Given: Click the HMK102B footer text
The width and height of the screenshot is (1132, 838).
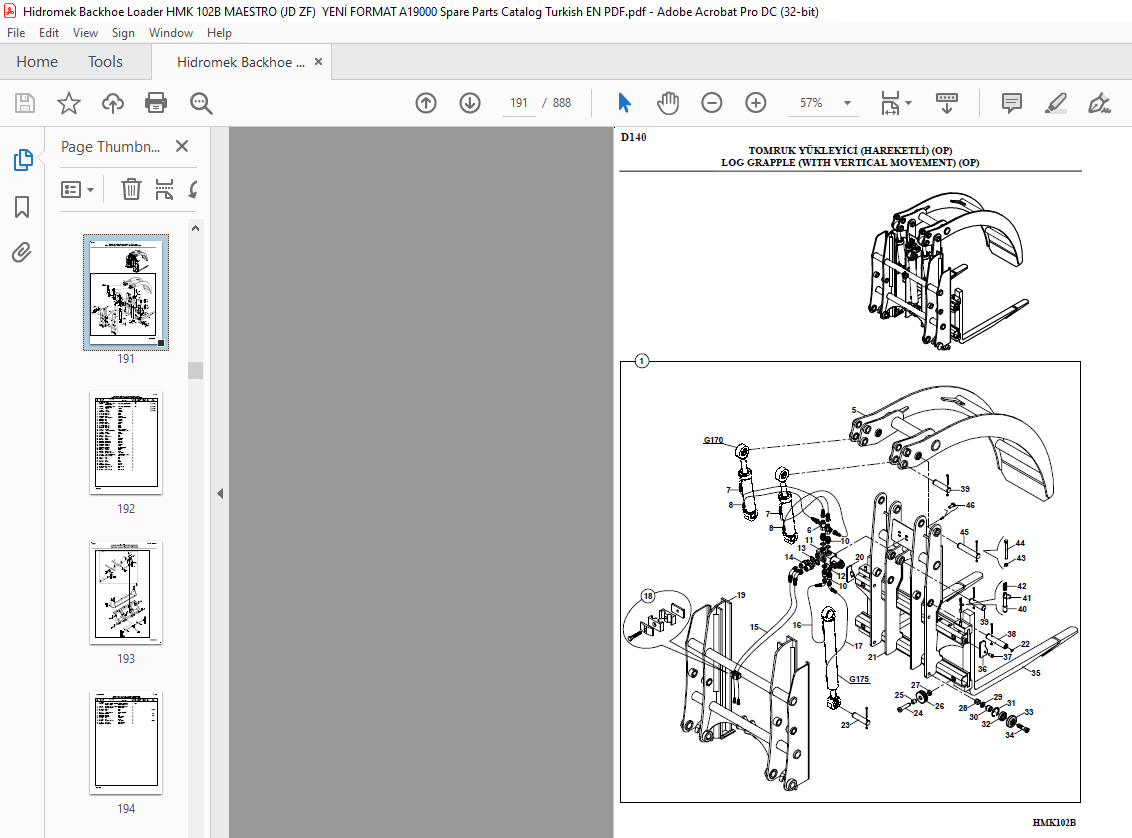Looking at the screenshot, I should pyautogui.click(x=1054, y=822).
